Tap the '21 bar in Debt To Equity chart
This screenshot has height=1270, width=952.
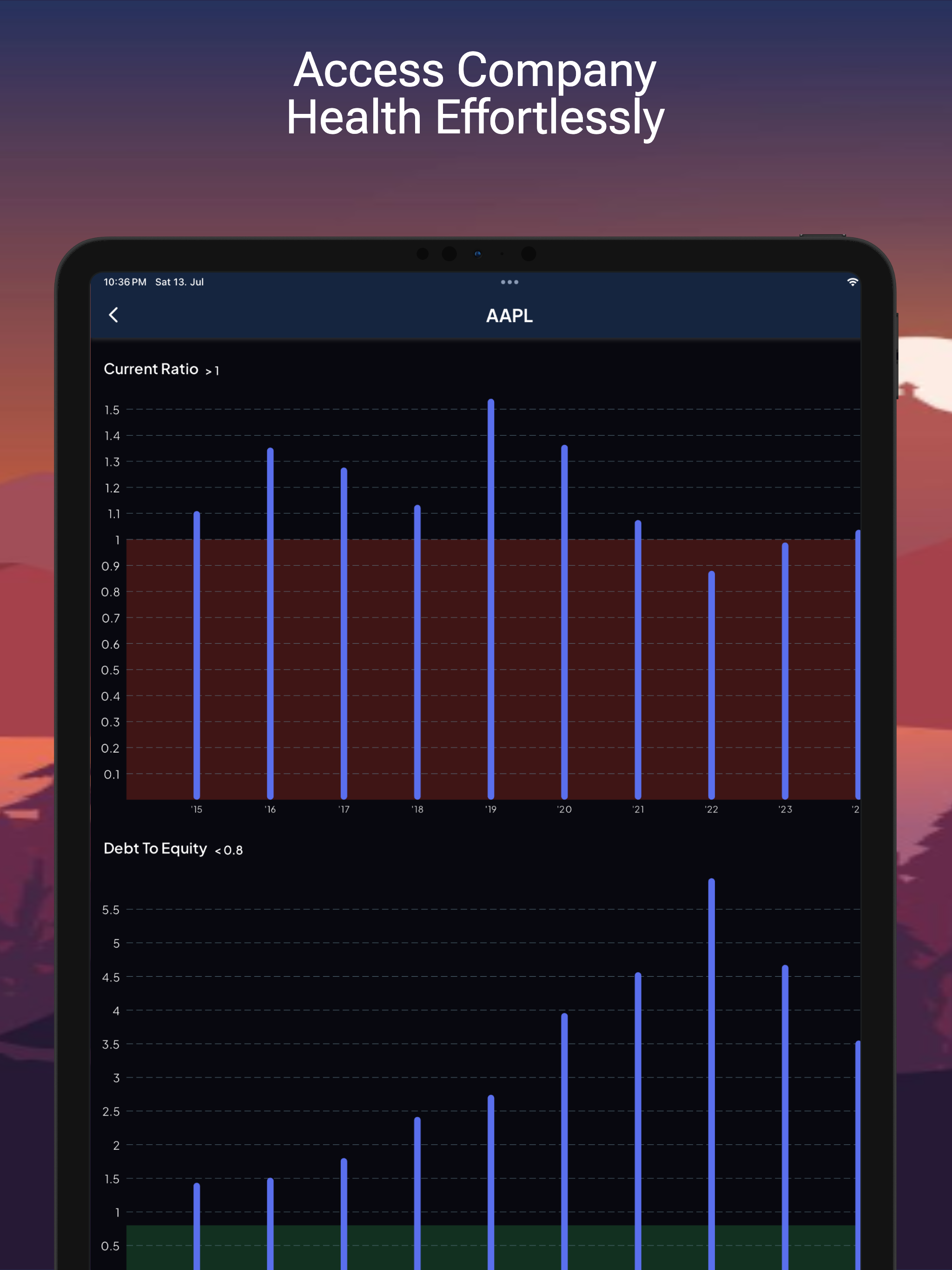[638, 1121]
